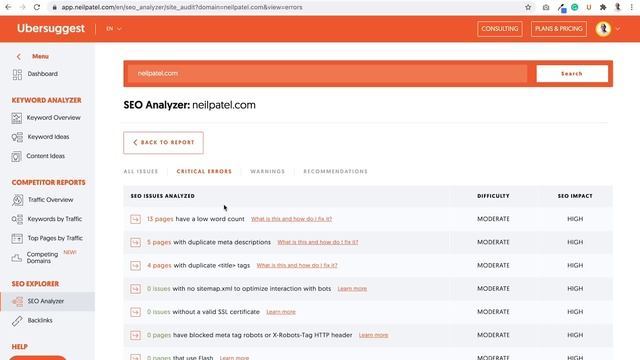The image size is (640, 360).
Task: Click the Competing Domains icon
Action: tap(16, 258)
